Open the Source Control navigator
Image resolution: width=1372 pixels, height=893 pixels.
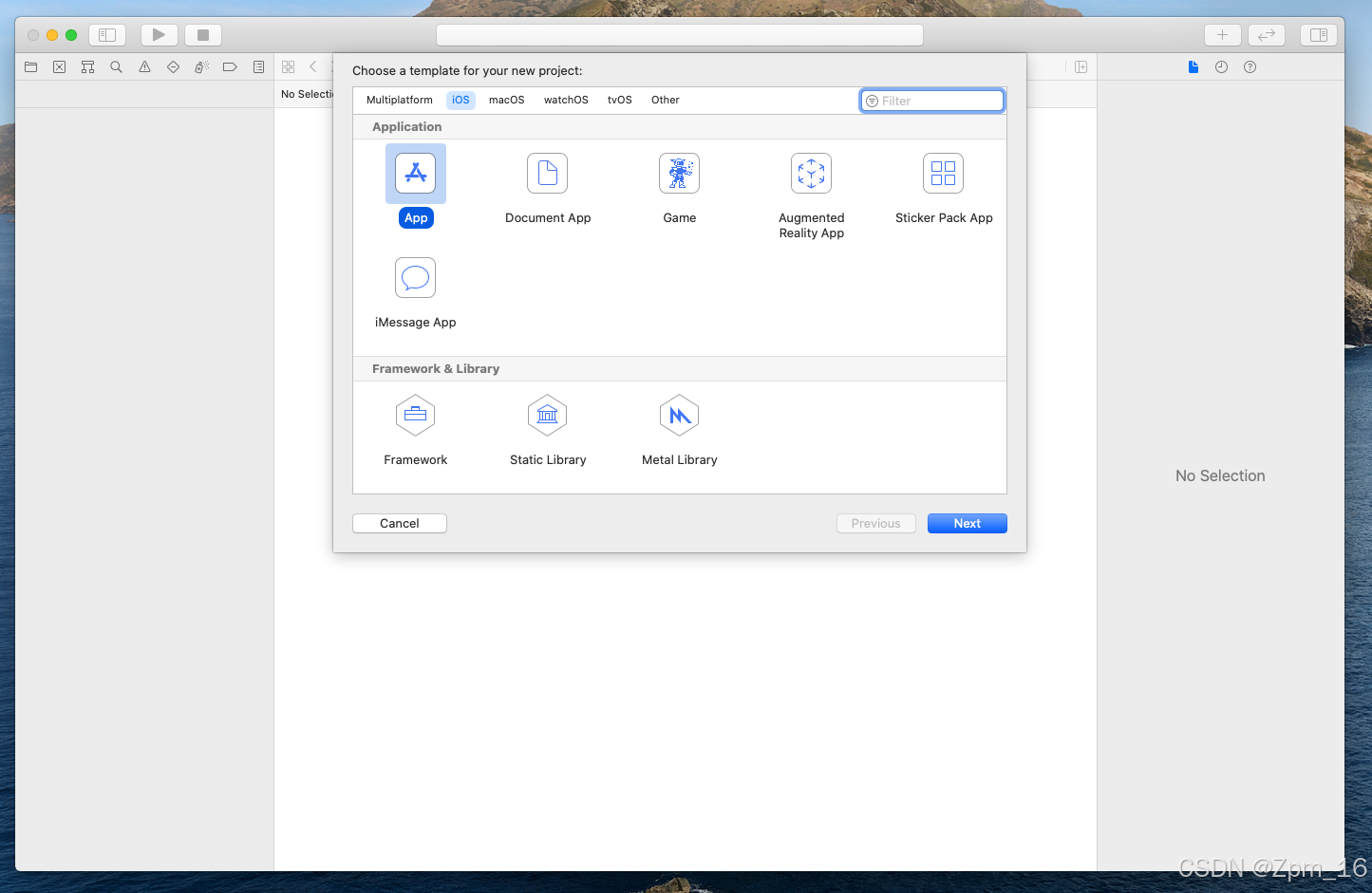point(60,67)
